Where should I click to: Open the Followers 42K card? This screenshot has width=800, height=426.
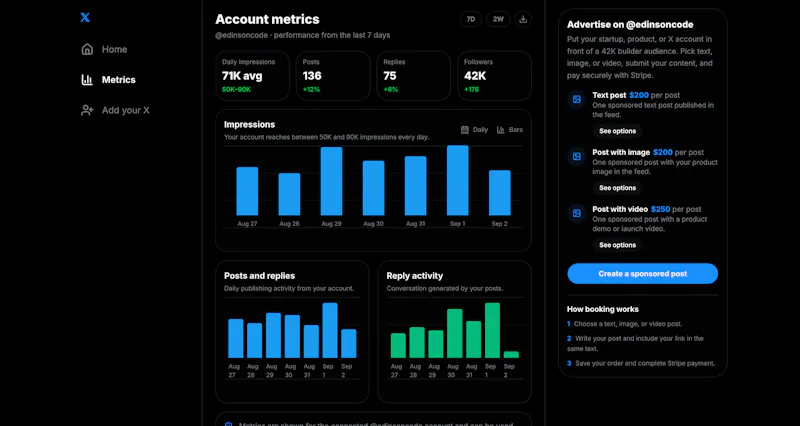494,76
